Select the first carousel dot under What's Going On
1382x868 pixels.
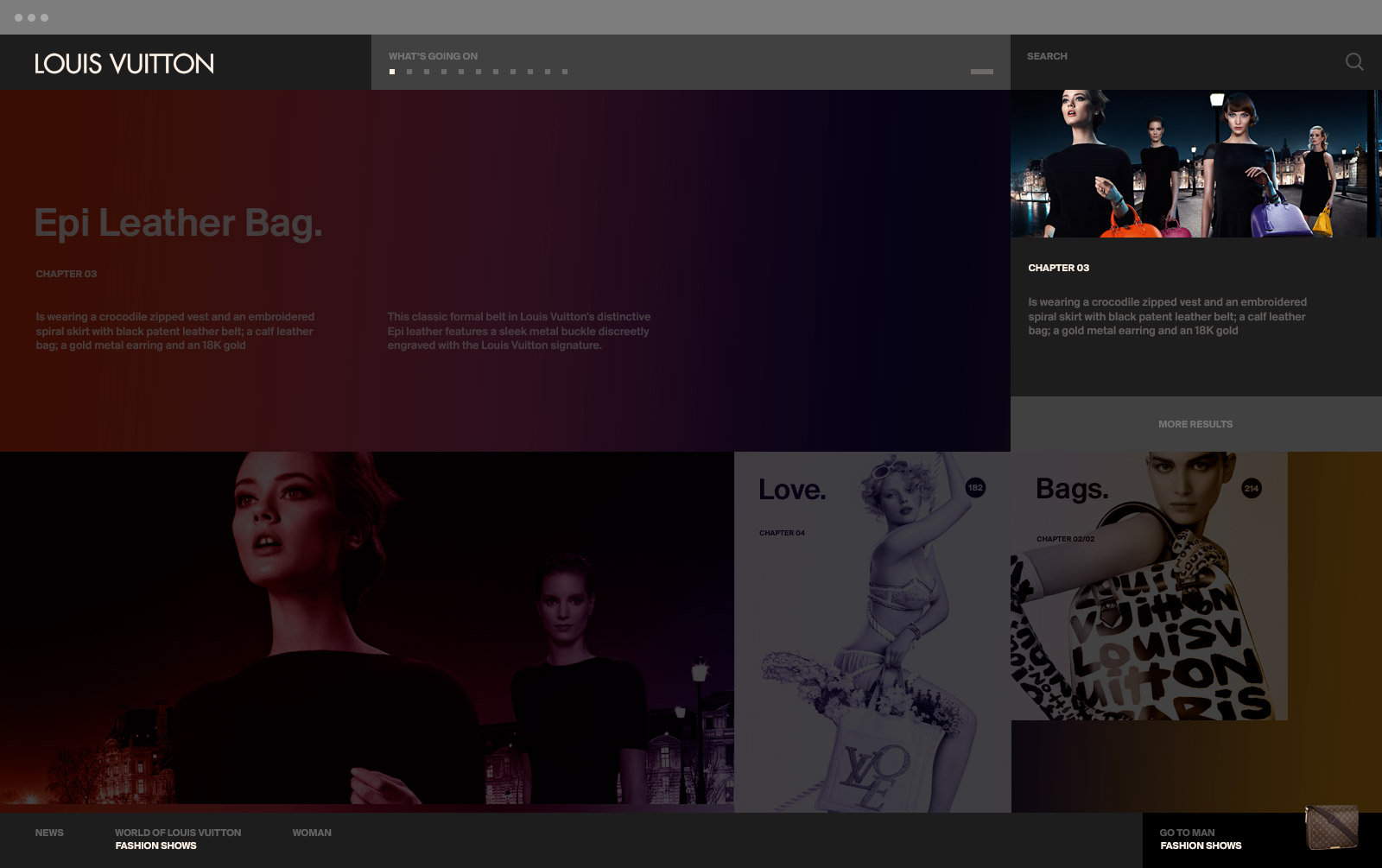(392, 72)
